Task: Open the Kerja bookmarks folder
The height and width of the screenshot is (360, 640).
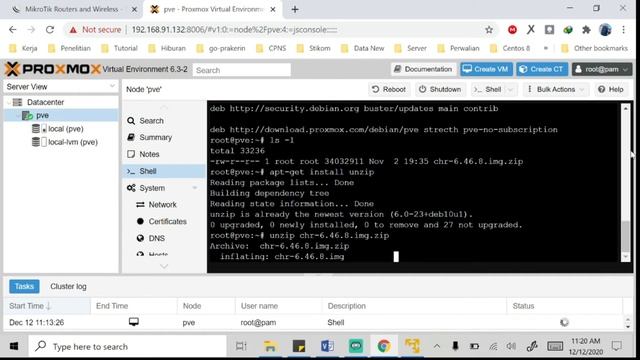Action: tap(24, 48)
